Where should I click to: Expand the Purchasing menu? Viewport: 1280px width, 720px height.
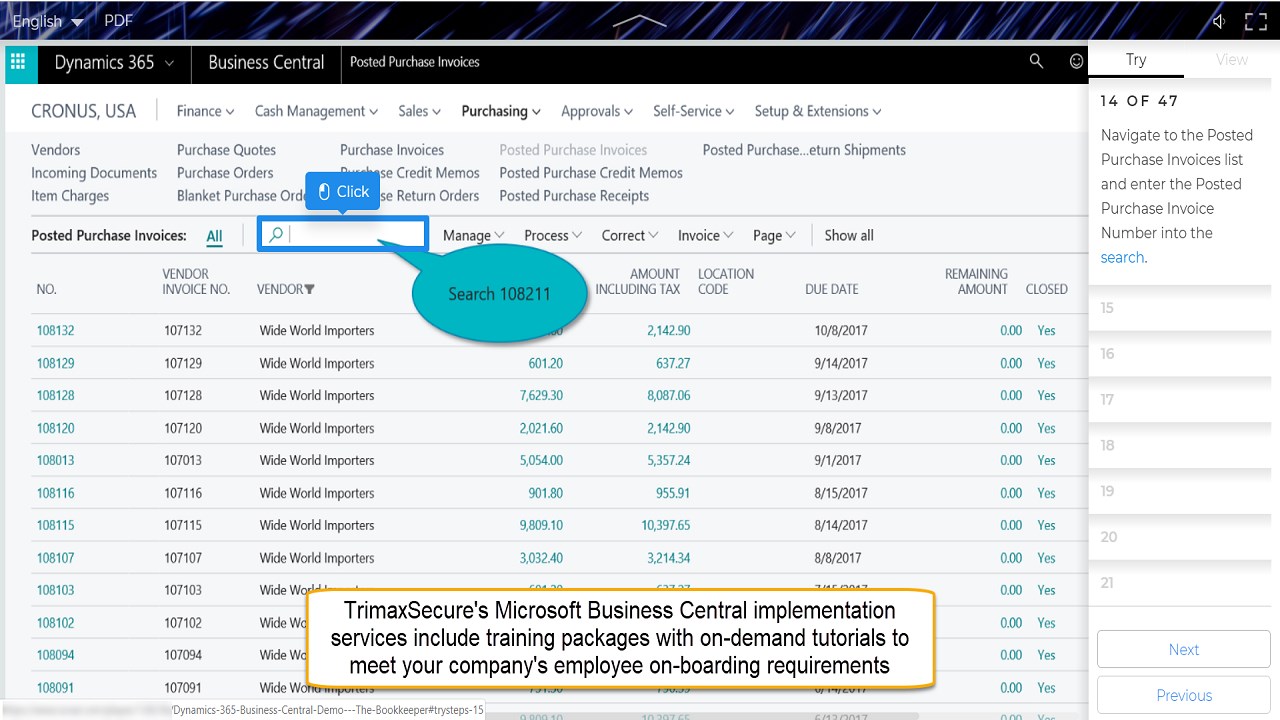(x=501, y=111)
